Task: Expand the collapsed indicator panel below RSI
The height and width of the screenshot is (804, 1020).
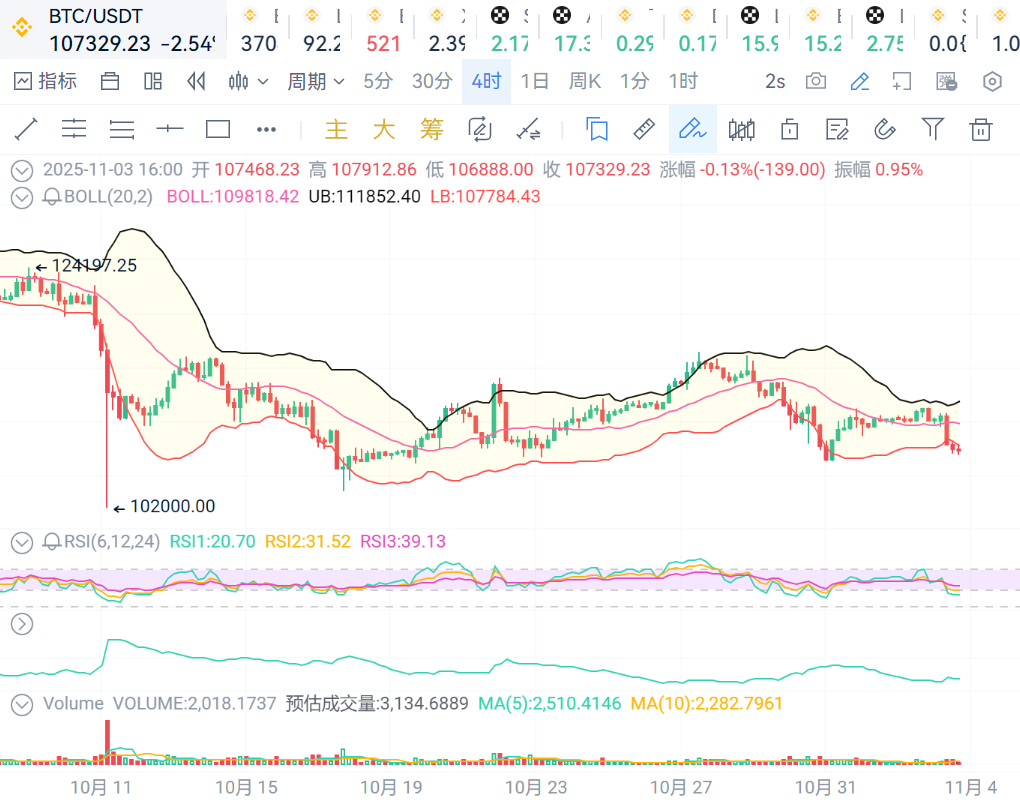Action: [x=21, y=624]
